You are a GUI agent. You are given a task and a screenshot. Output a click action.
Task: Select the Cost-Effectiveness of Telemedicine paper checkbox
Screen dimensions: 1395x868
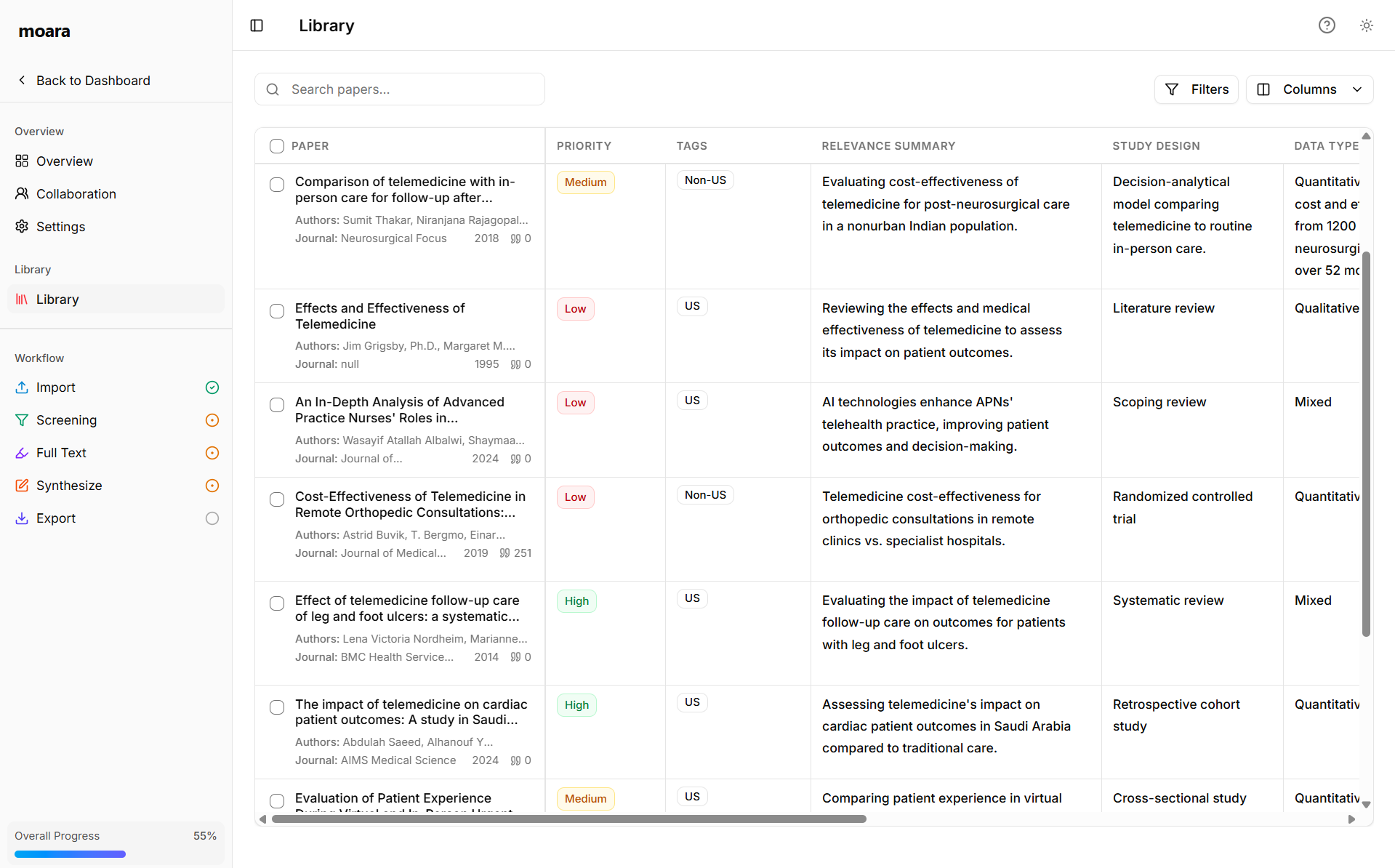tap(276, 499)
